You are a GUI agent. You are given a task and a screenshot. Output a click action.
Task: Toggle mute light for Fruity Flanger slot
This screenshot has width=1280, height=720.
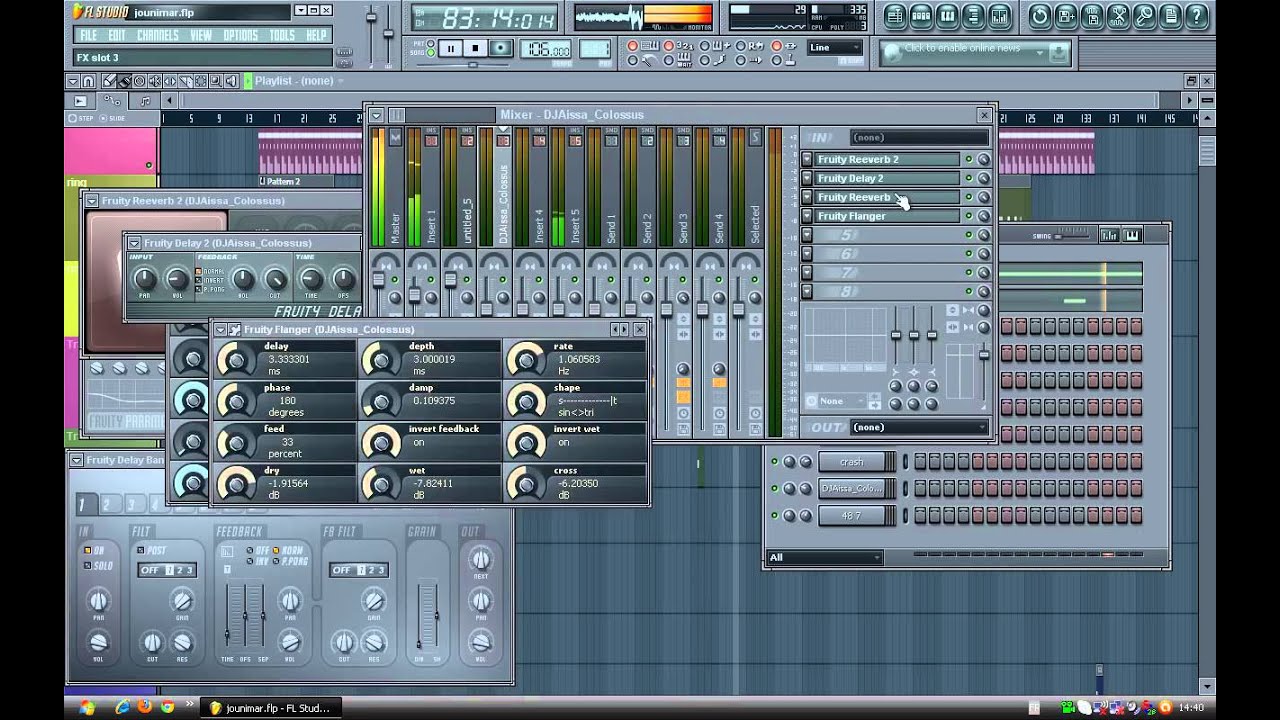pyautogui.click(x=968, y=216)
